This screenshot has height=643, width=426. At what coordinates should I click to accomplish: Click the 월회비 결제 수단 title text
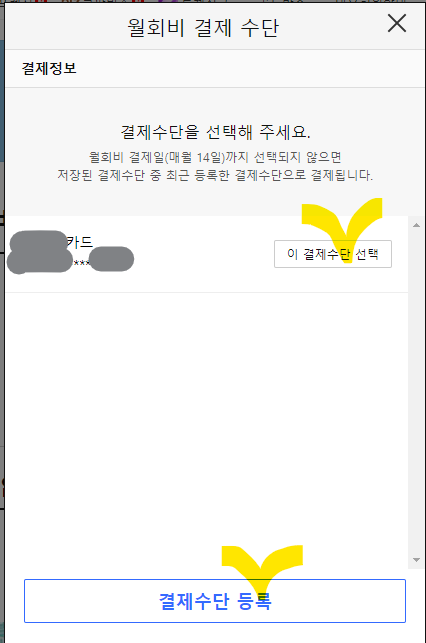pos(203,28)
